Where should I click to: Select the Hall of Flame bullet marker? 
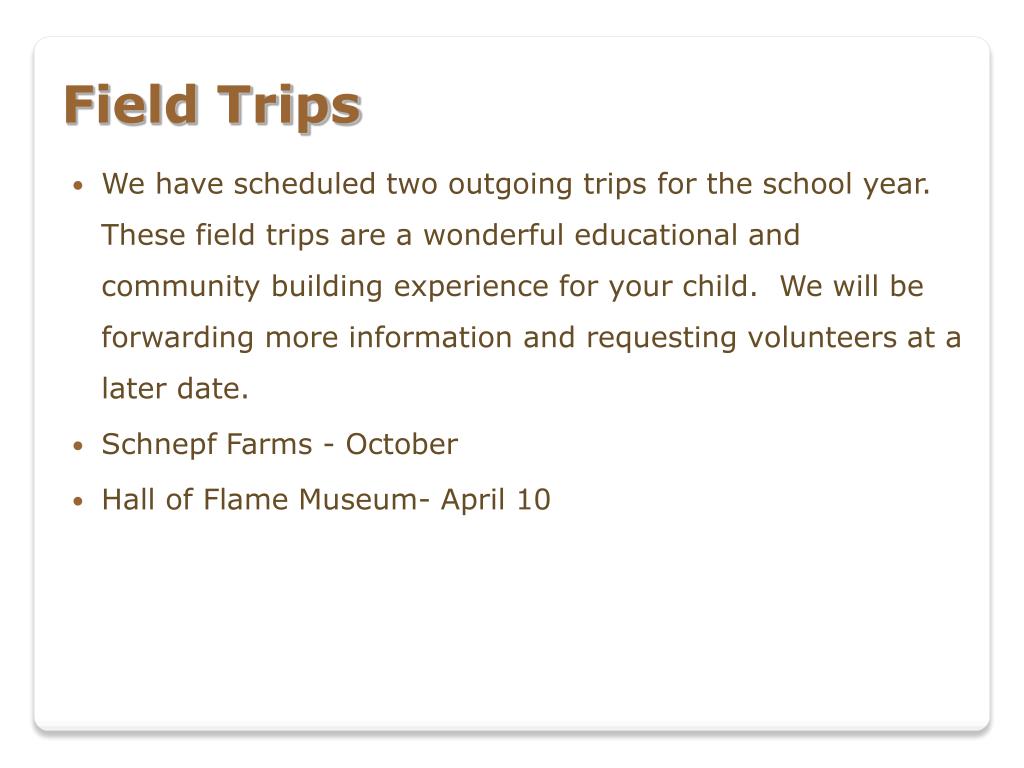click(x=78, y=502)
